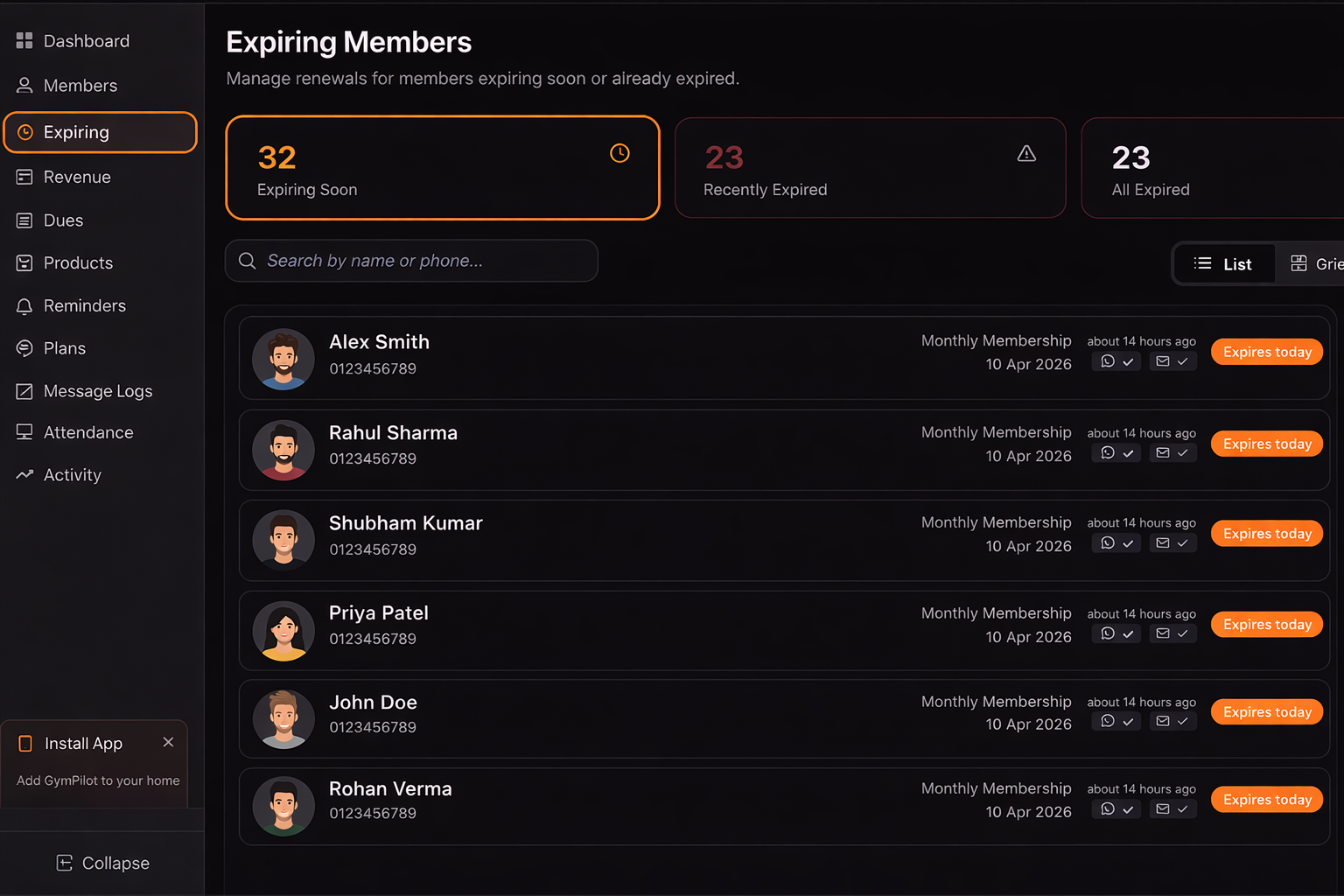Click the Reminders bell icon
The image size is (1344, 896).
(24, 306)
